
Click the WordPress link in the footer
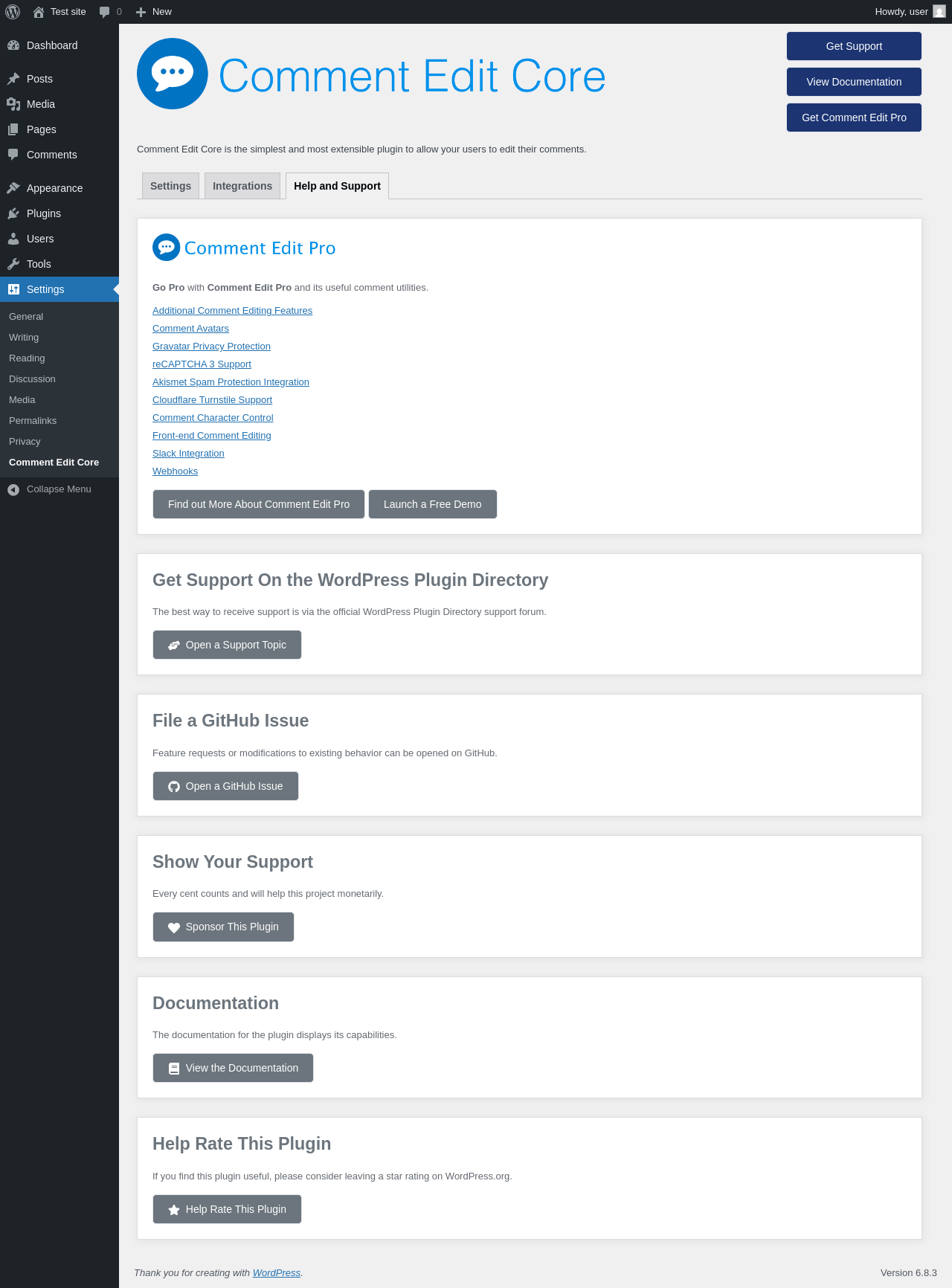point(276,1273)
